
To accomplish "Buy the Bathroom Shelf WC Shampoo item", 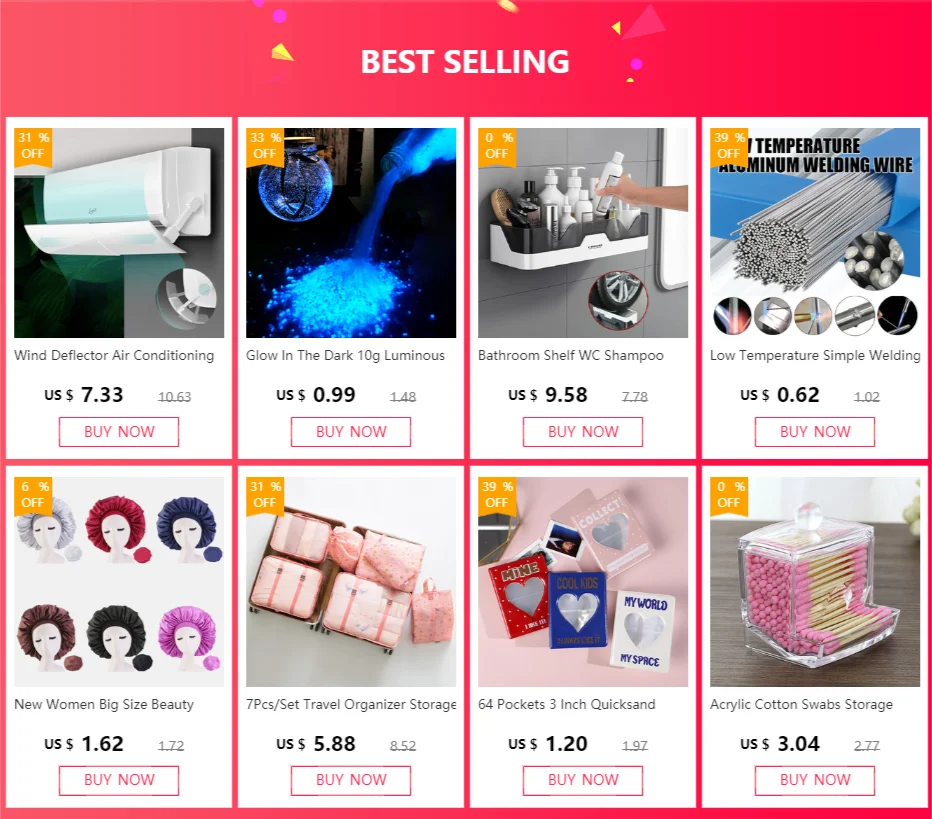I will pos(582,431).
